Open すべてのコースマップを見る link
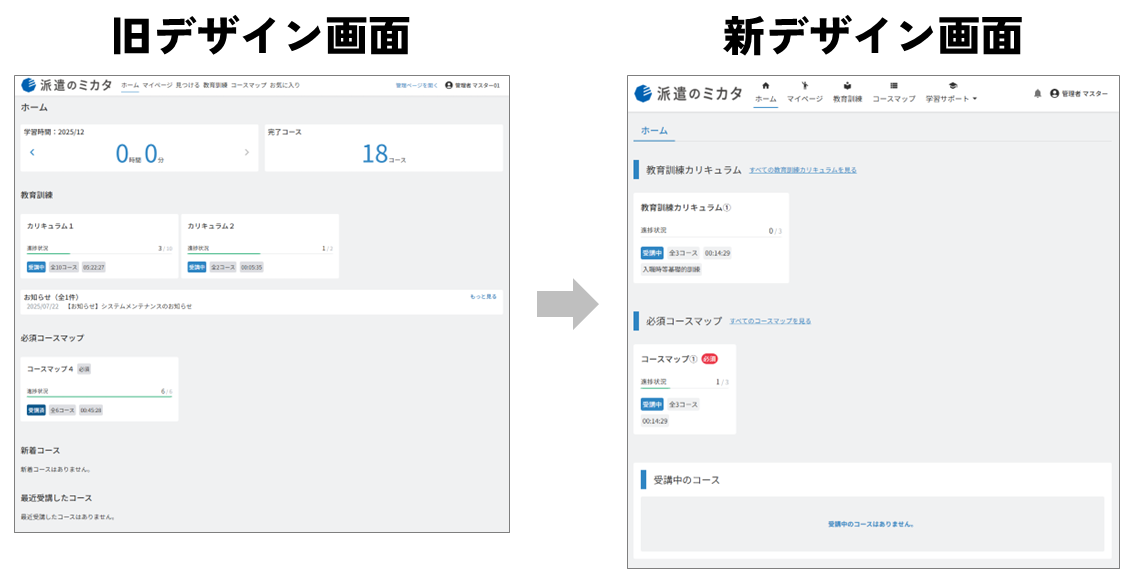Viewport: 1135px width, 583px height. click(x=770, y=321)
